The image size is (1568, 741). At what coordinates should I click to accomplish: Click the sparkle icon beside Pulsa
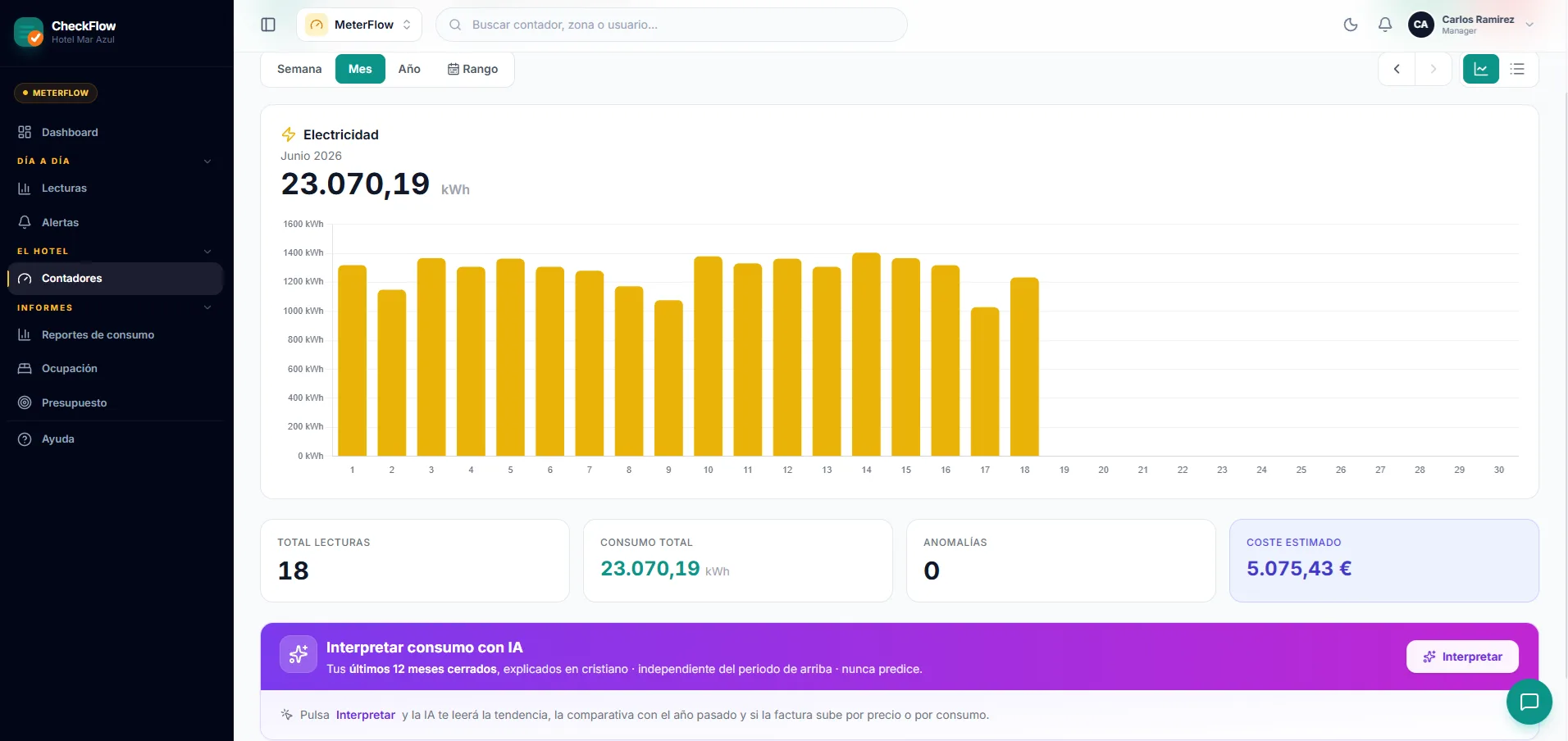287,715
